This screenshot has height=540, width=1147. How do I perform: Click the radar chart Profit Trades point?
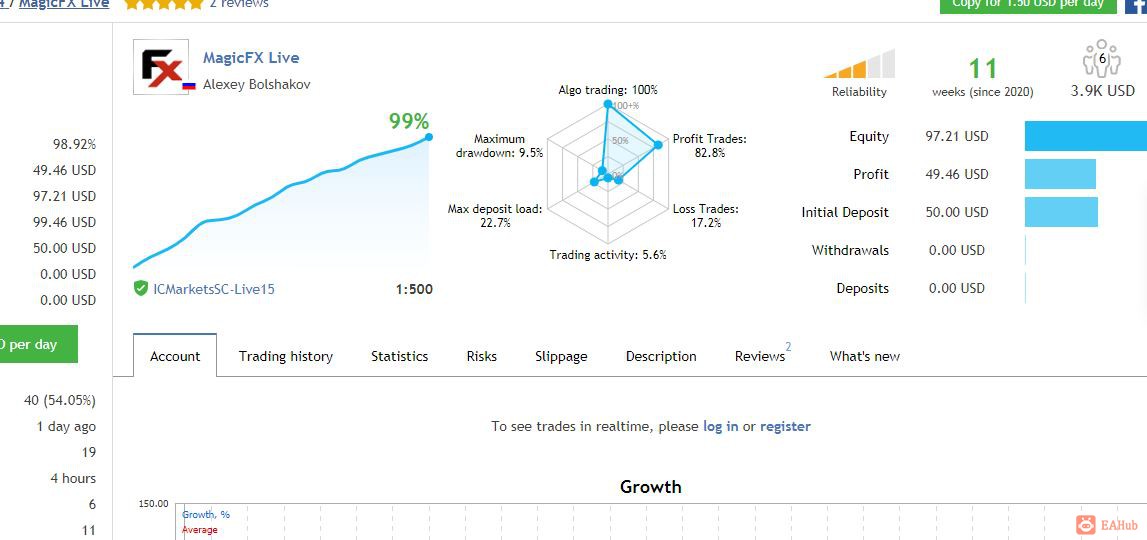pos(658,145)
